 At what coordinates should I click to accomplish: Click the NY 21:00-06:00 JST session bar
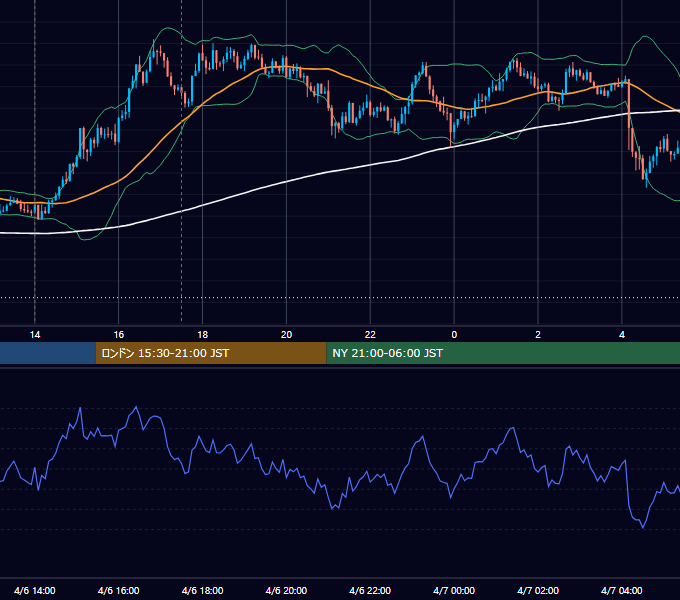pyautogui.click(x=503, y=353)
